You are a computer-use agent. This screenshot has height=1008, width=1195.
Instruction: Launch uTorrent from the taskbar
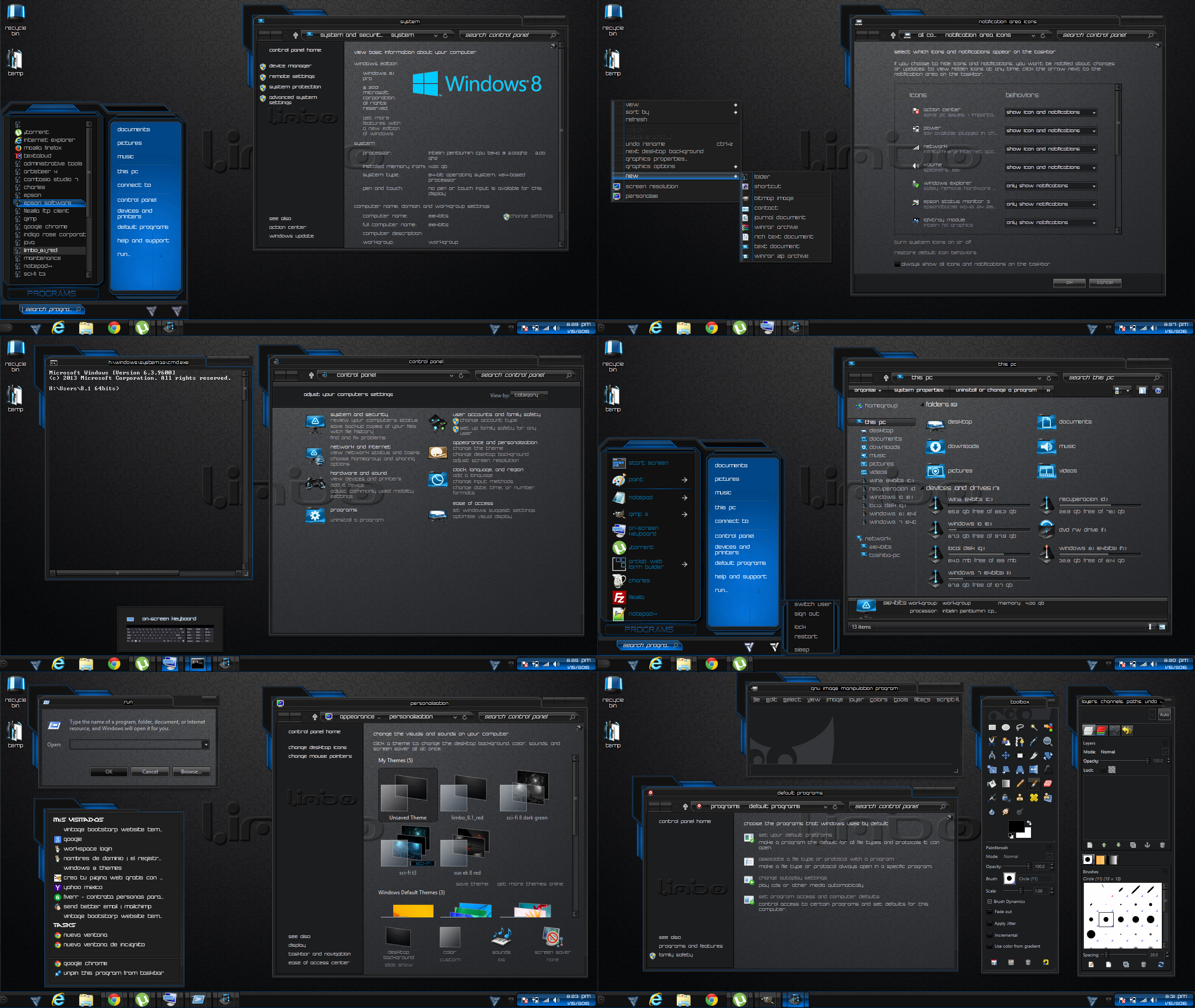pyautogui.click(x=142, y=327)
